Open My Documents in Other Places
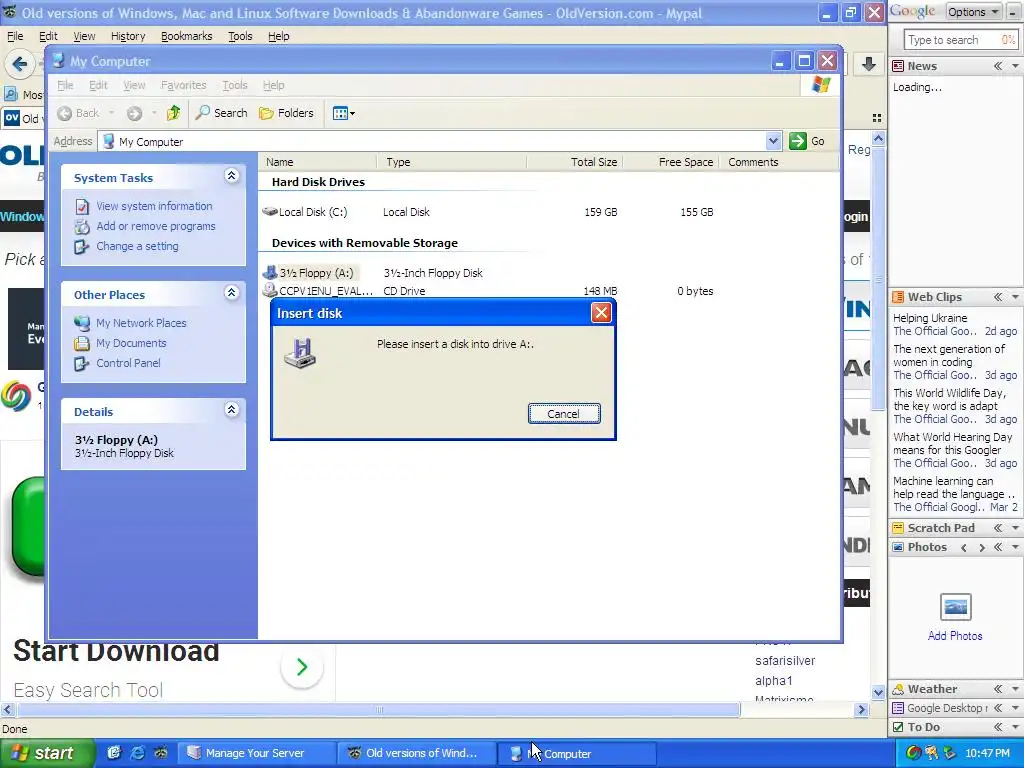Image resolution: width=1024 pixels, height=768 pixels. [x=131, y=343]
